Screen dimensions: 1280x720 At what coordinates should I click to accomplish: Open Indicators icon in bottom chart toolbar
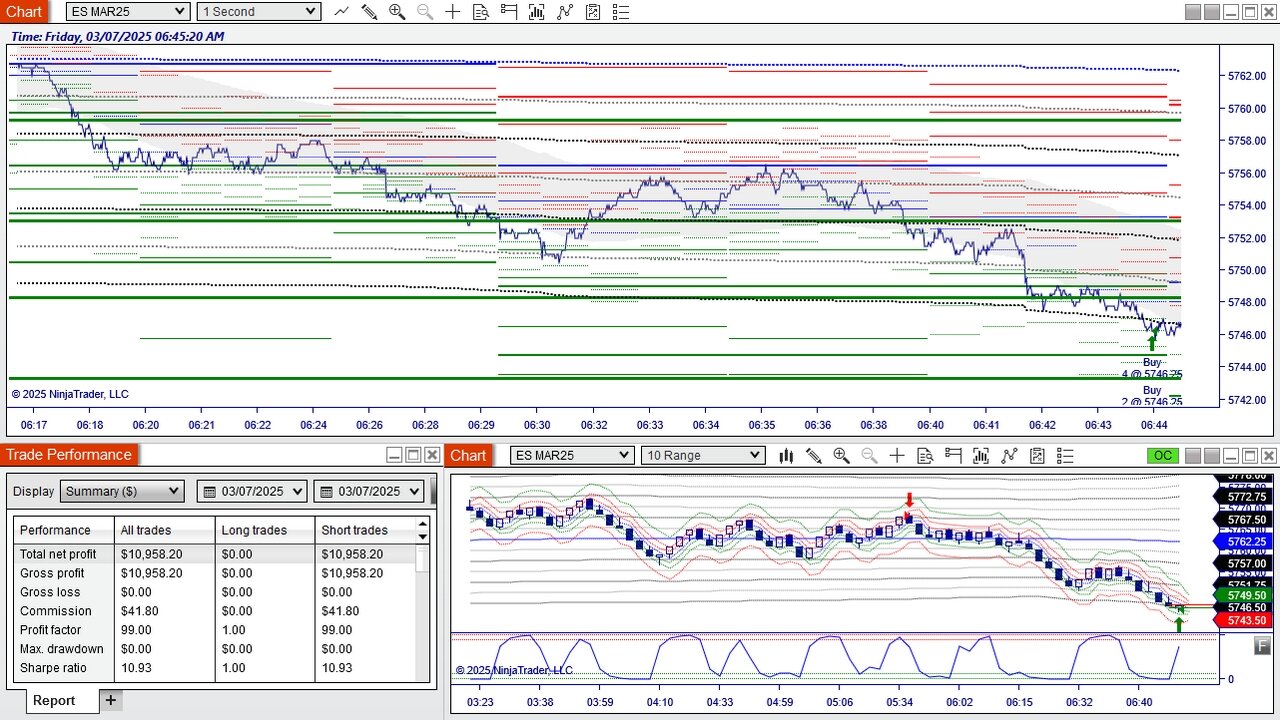[1009, 456]
